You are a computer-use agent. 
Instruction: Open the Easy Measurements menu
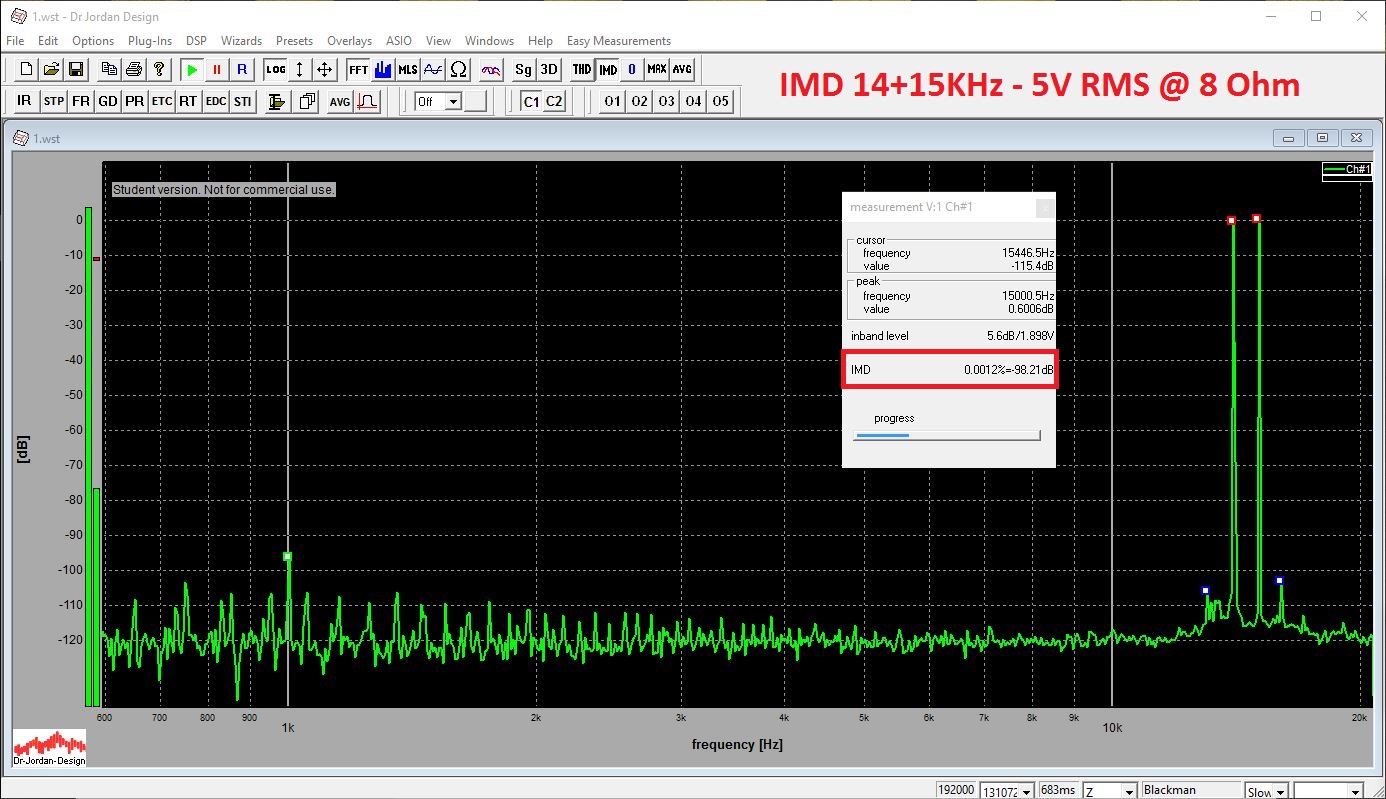pos(618,41)
